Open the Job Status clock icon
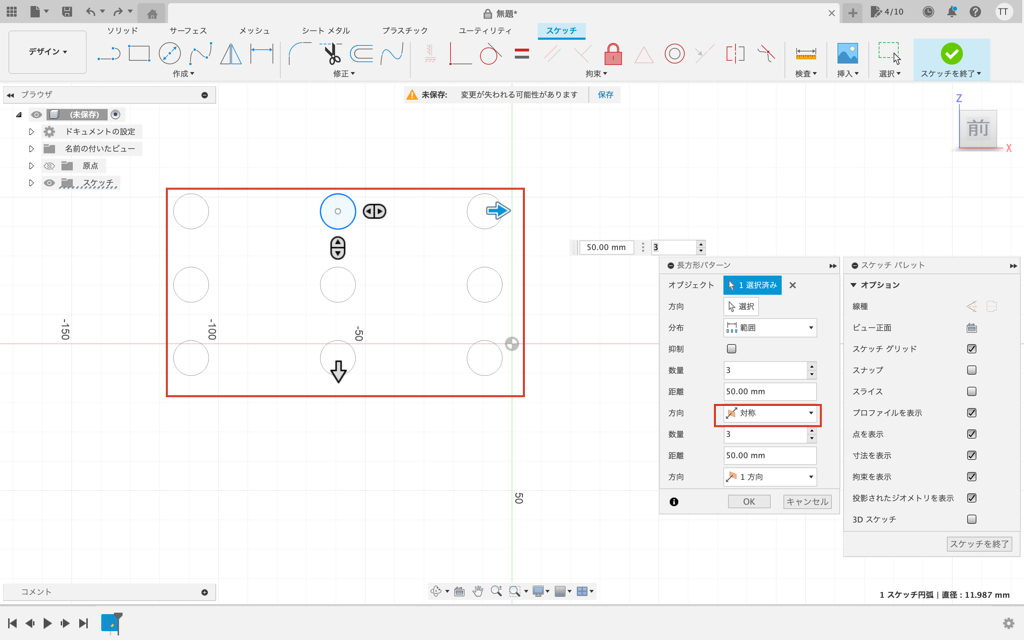This screenshot has height=640, width=1024. 928,12
